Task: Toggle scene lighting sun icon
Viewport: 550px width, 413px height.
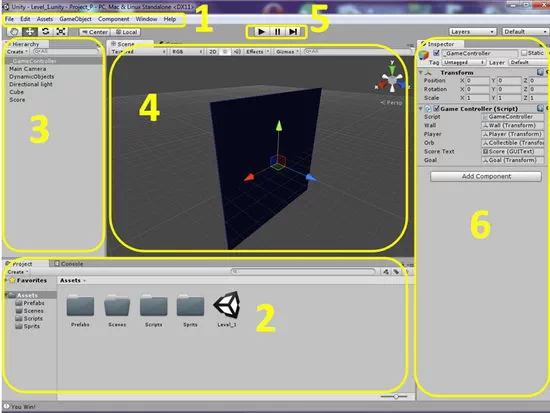Action: pyautogui.click(x=225, y=52)
